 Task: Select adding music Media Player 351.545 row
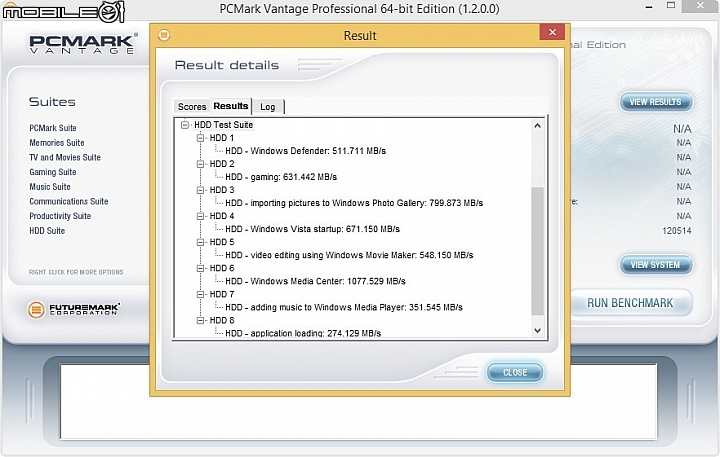[344, 307]
